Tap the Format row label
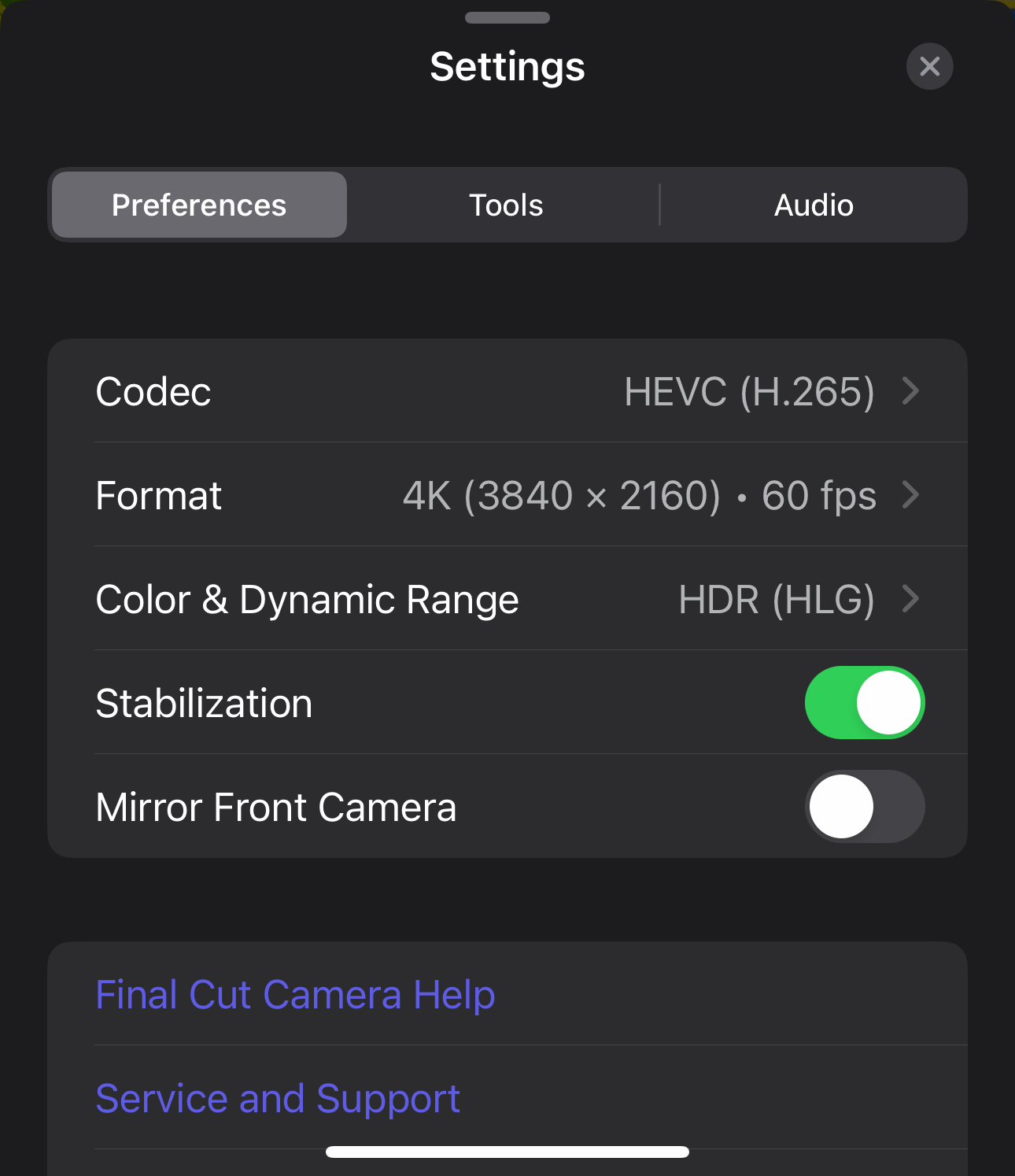The width and height of the screenshot is (1015, 1176). coord(159,495)
